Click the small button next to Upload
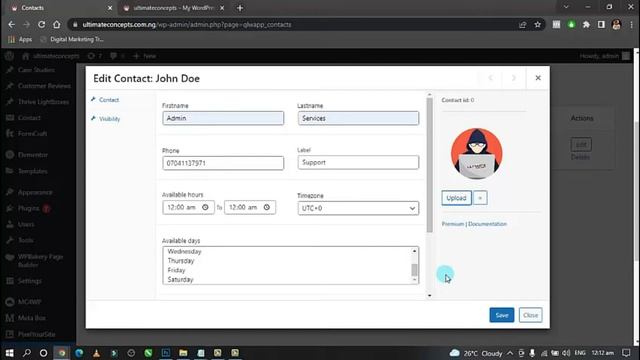The width and height of the screenshot is (640, 360). [x=480, y=198]
